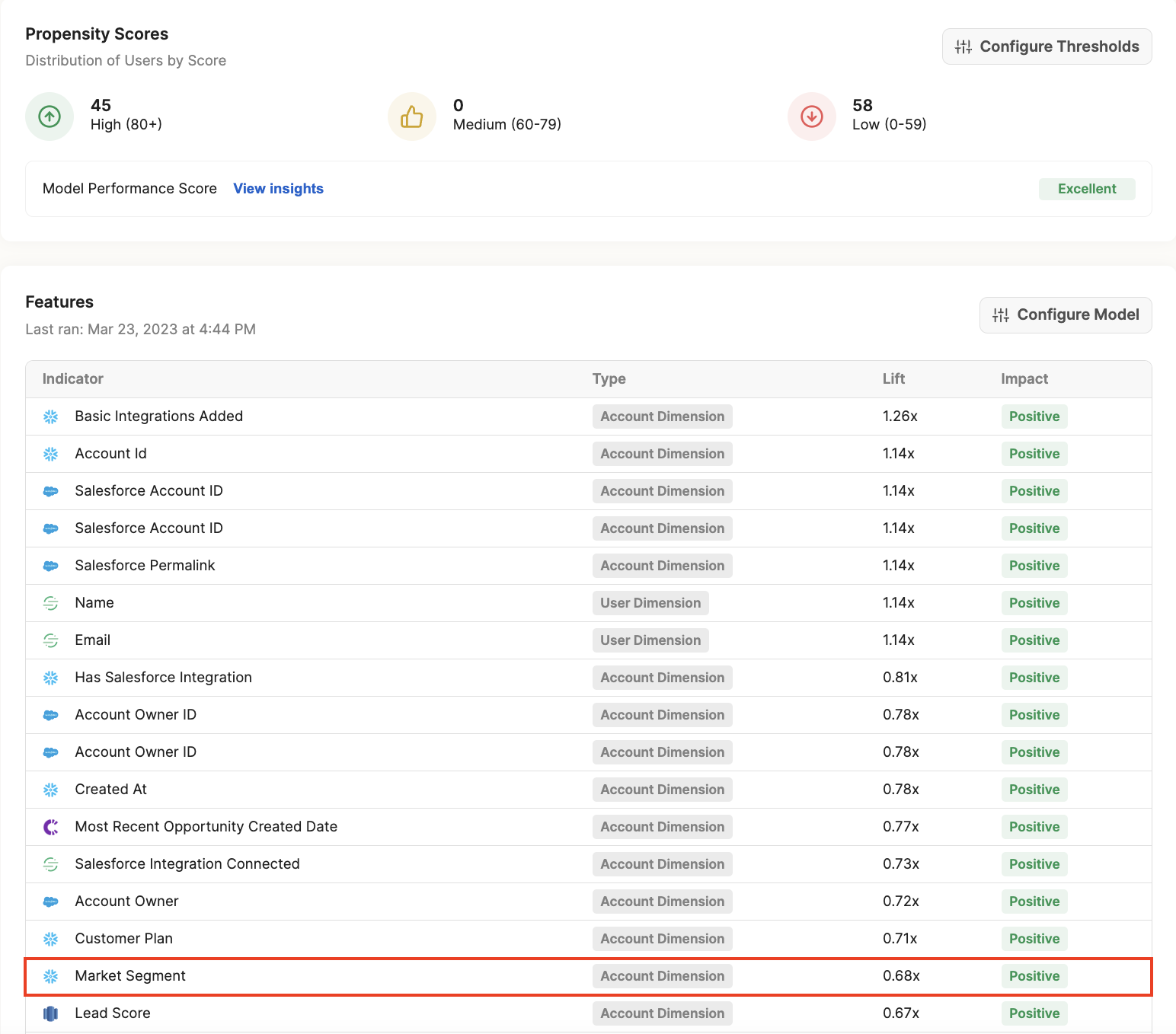The height and width of the screenshot is (1034, 1176).
Task: Select the Market Segment row
Action: 130,976
